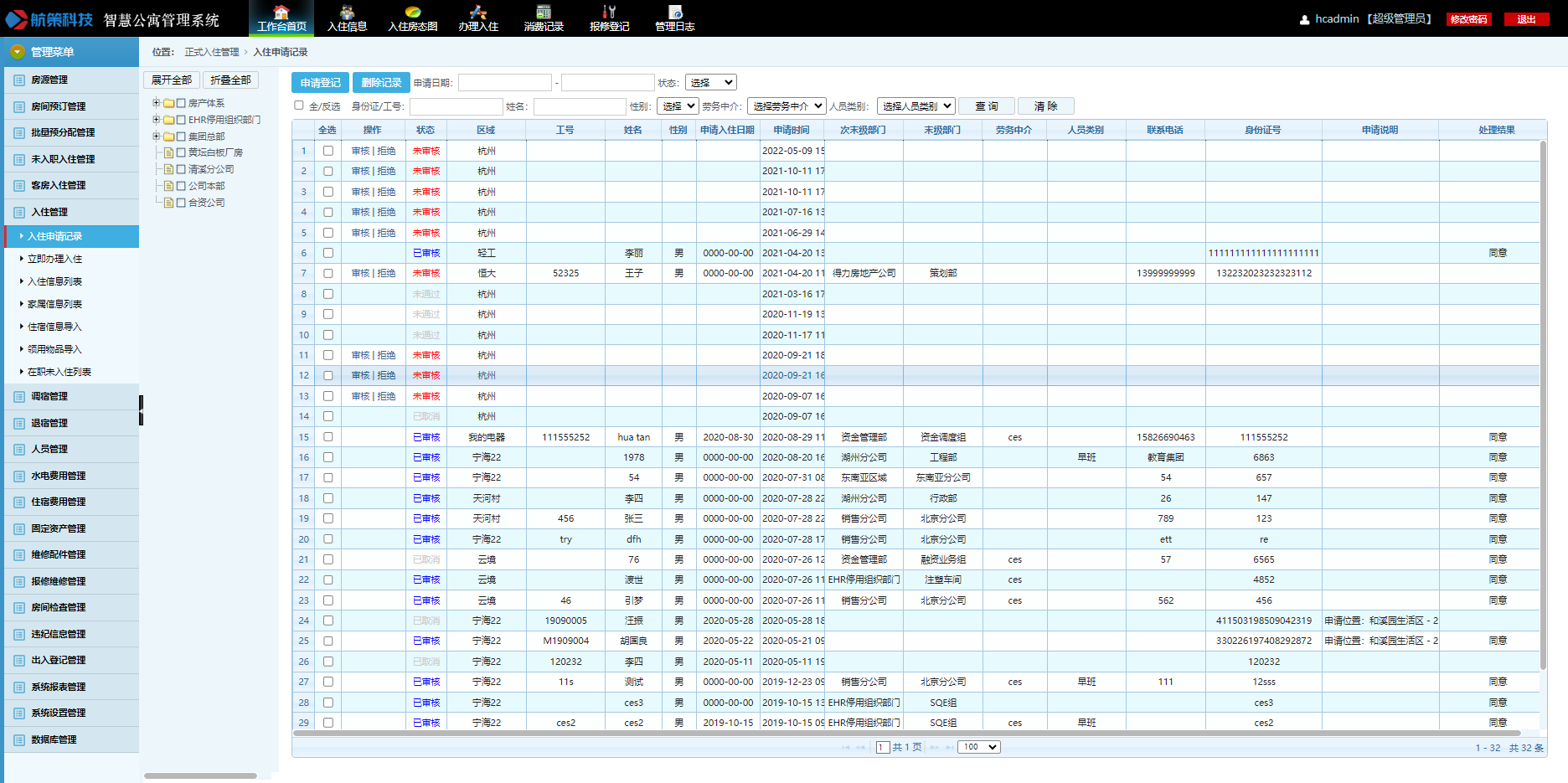Click the 姓名 search input field
This screenshot has width=1568, height=783.
[579, 106]
